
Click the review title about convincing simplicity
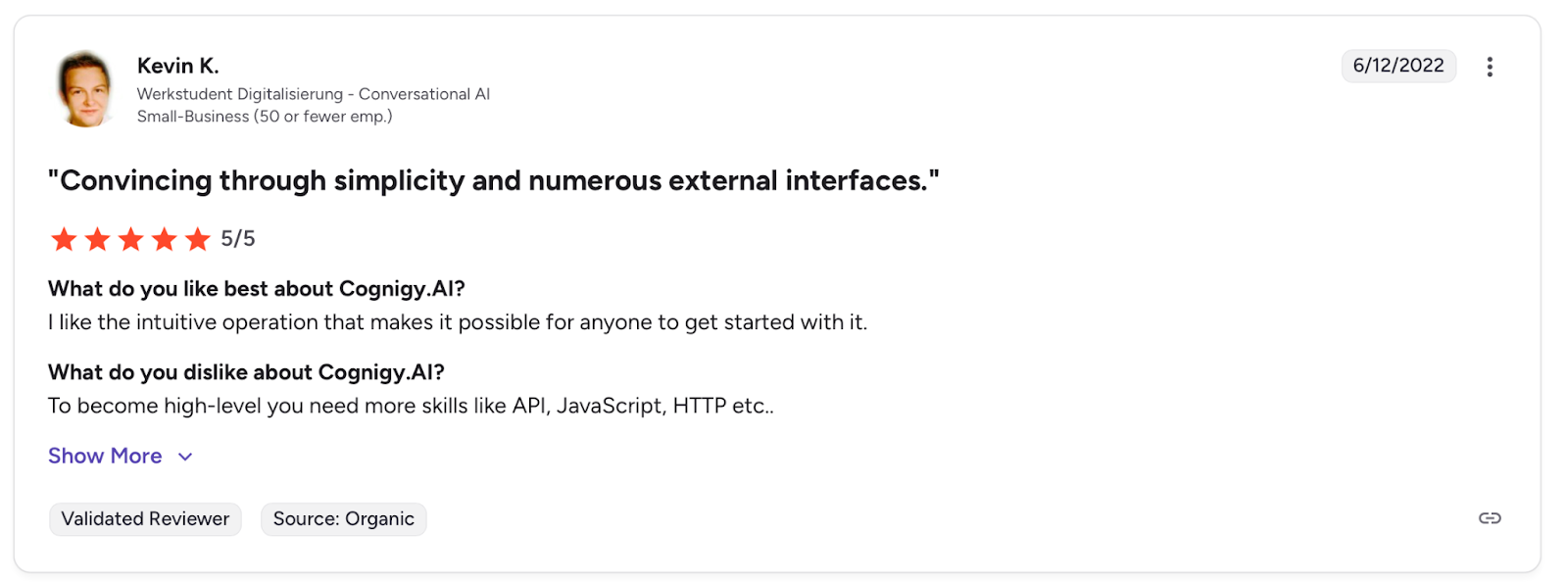pos(493,181)
